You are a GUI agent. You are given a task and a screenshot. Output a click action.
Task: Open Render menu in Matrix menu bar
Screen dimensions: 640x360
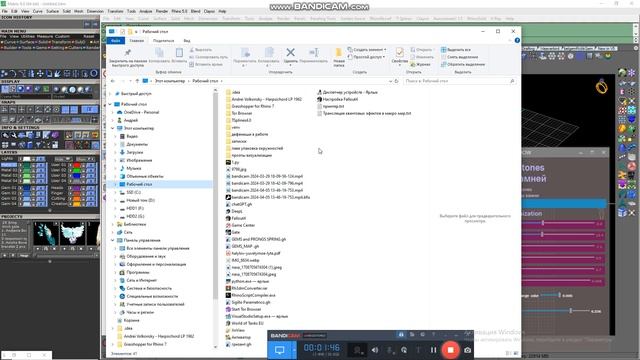click(x=162, y=11)
